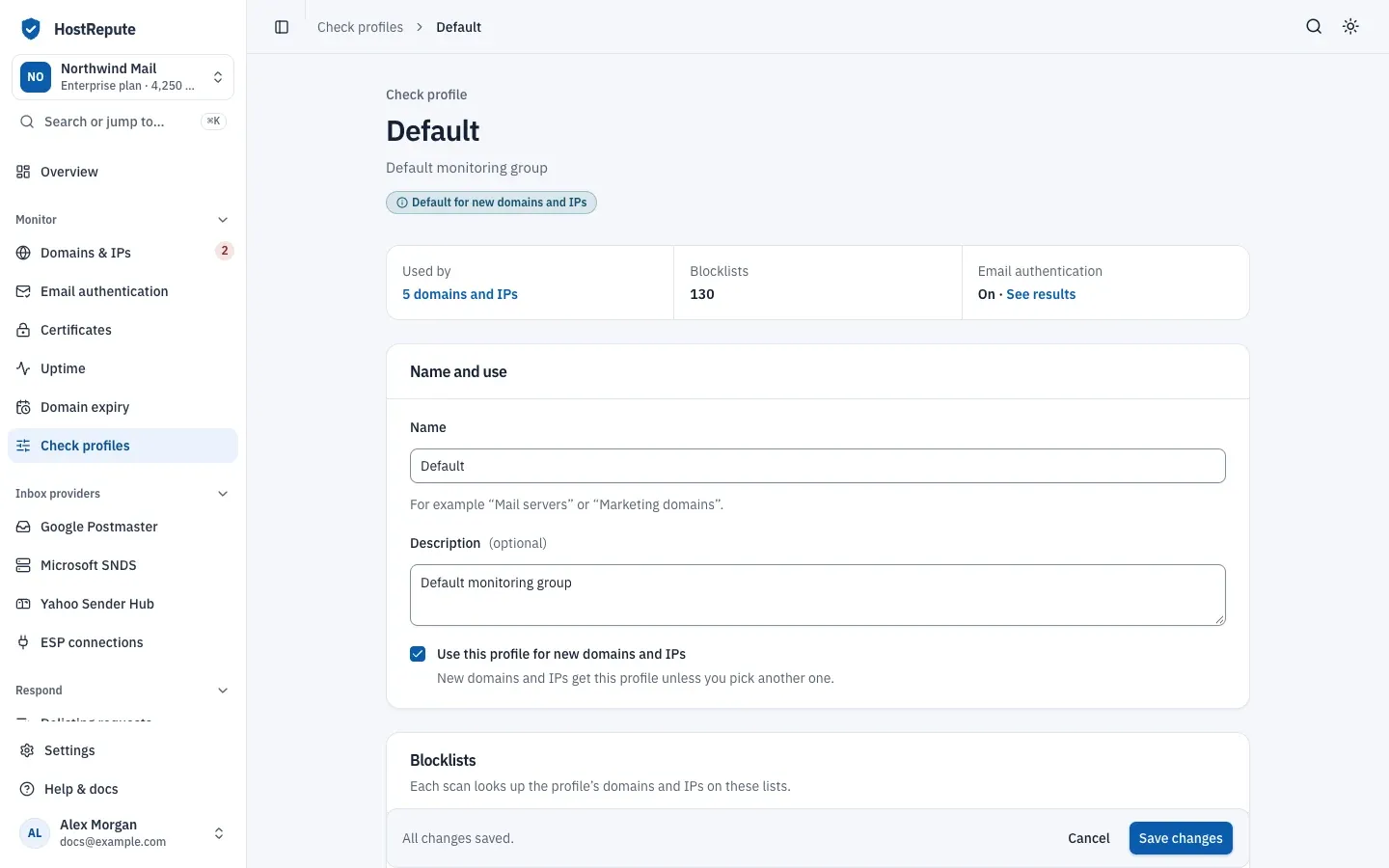Select Certificates in sidebar
Viewport: 1389px width, 868px height.
tap(123, 330)
